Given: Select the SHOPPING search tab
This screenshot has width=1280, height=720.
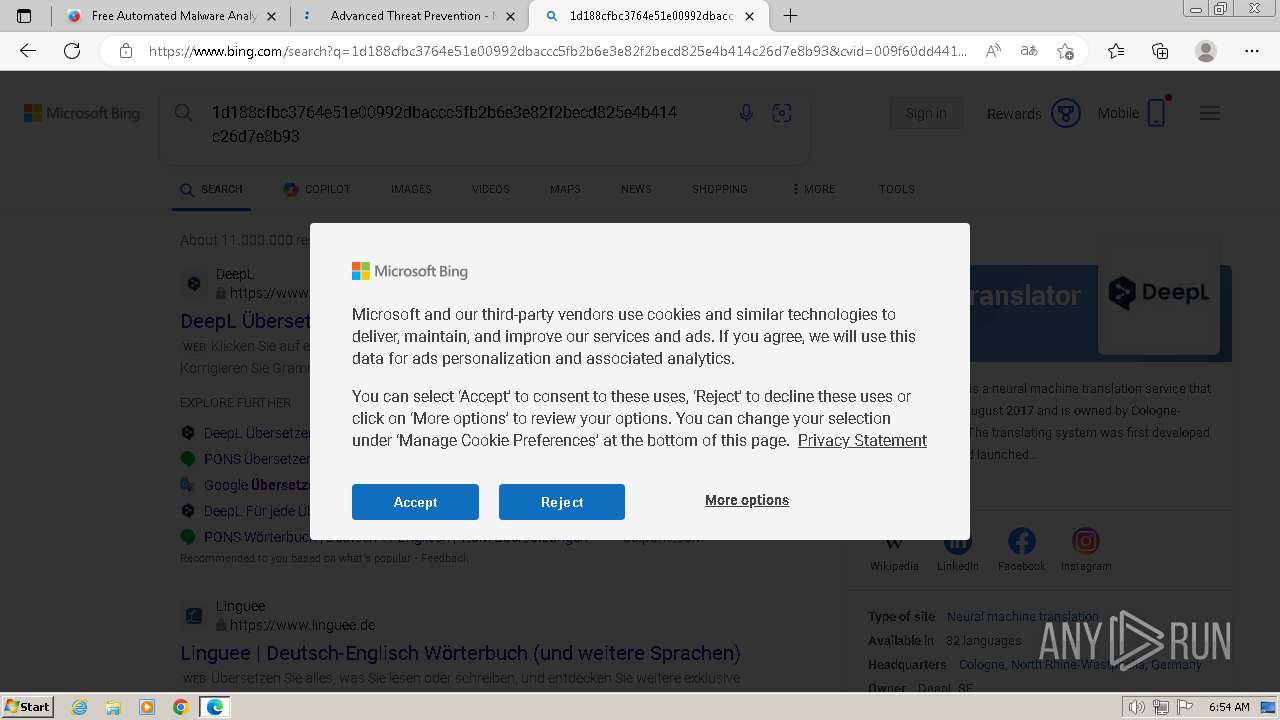Looking at the screenshot, I should pos(720,189).
